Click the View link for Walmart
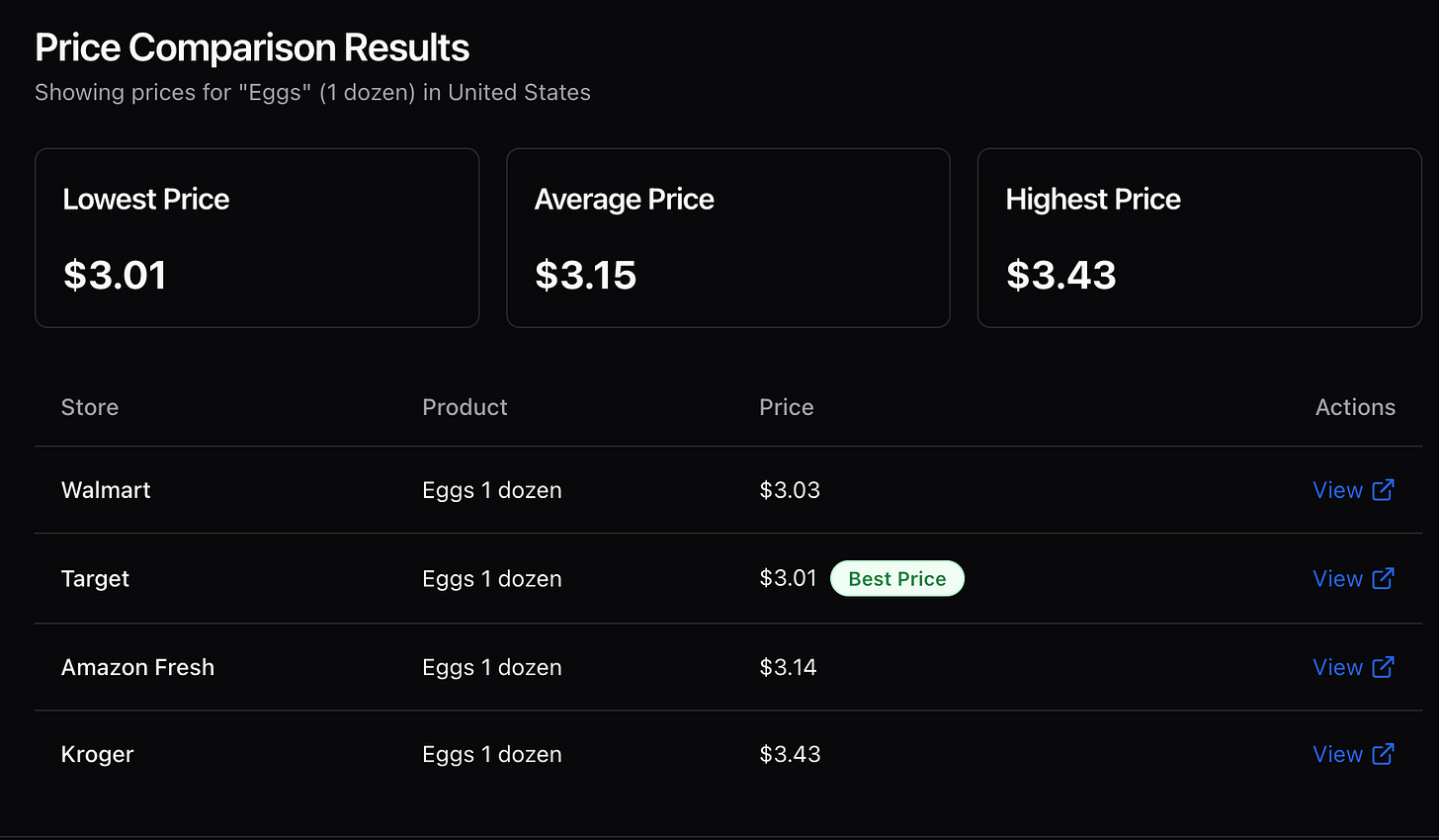The height and width of the screenshot is (840, 1439). 1353,490
